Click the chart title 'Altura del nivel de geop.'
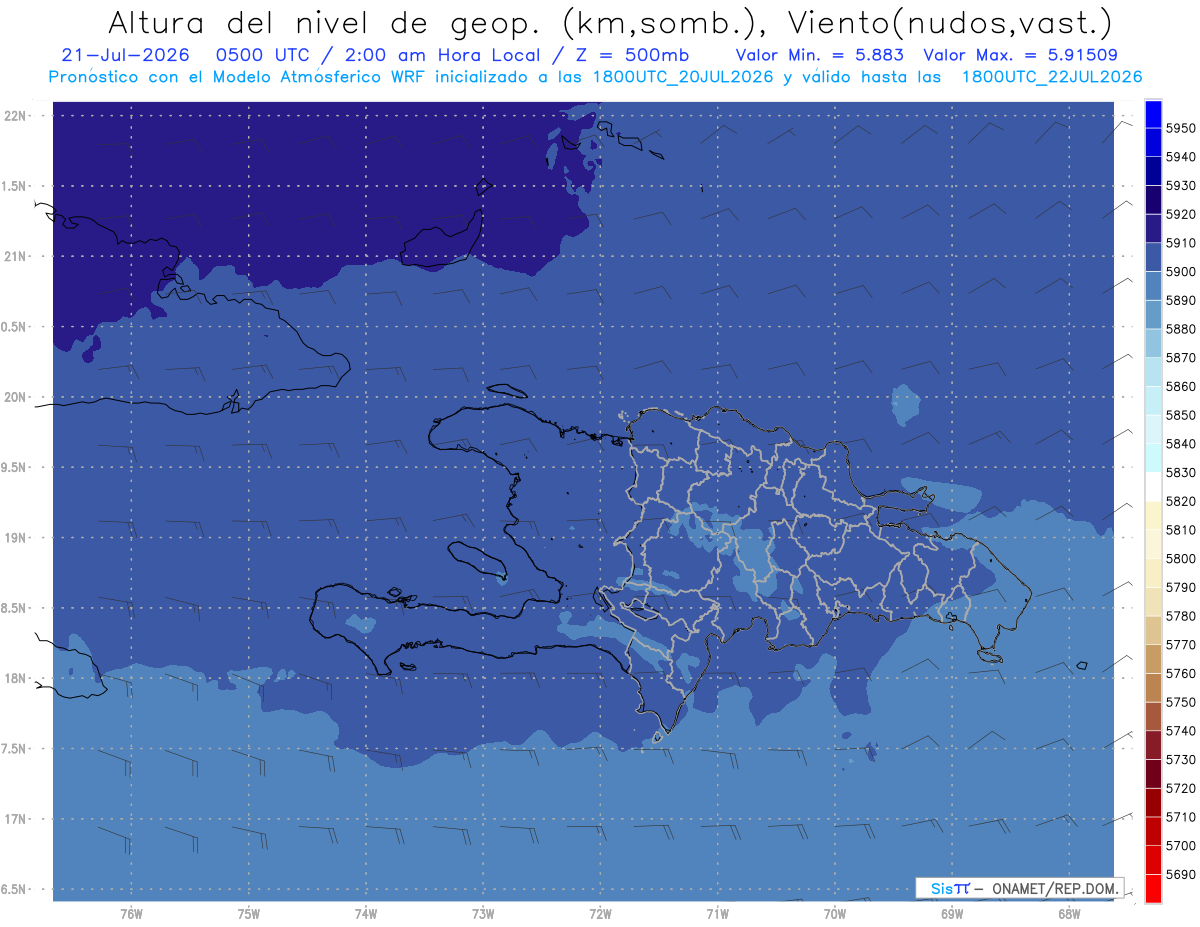This screenshot has width=1200, height=927. point(325,23)
